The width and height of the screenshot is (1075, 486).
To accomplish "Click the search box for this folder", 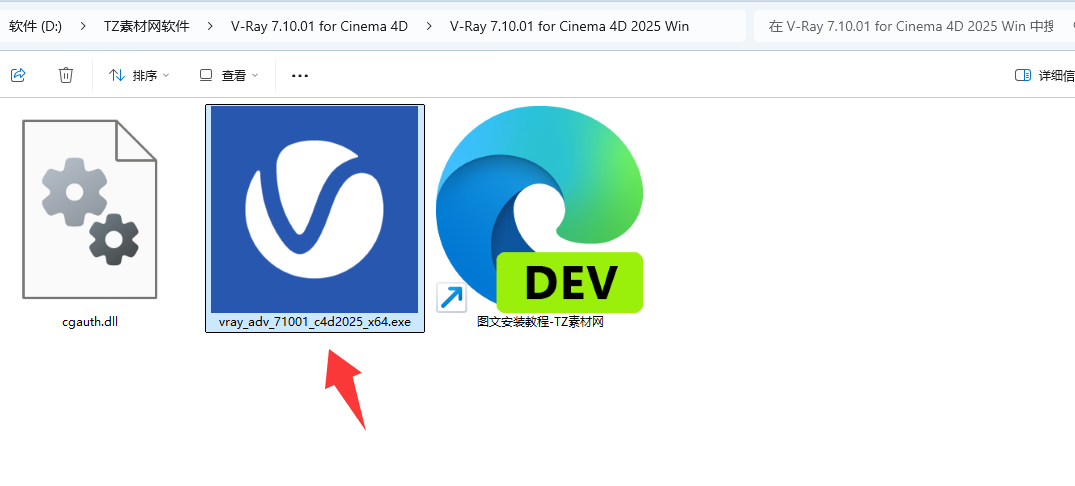I will 915,26.
